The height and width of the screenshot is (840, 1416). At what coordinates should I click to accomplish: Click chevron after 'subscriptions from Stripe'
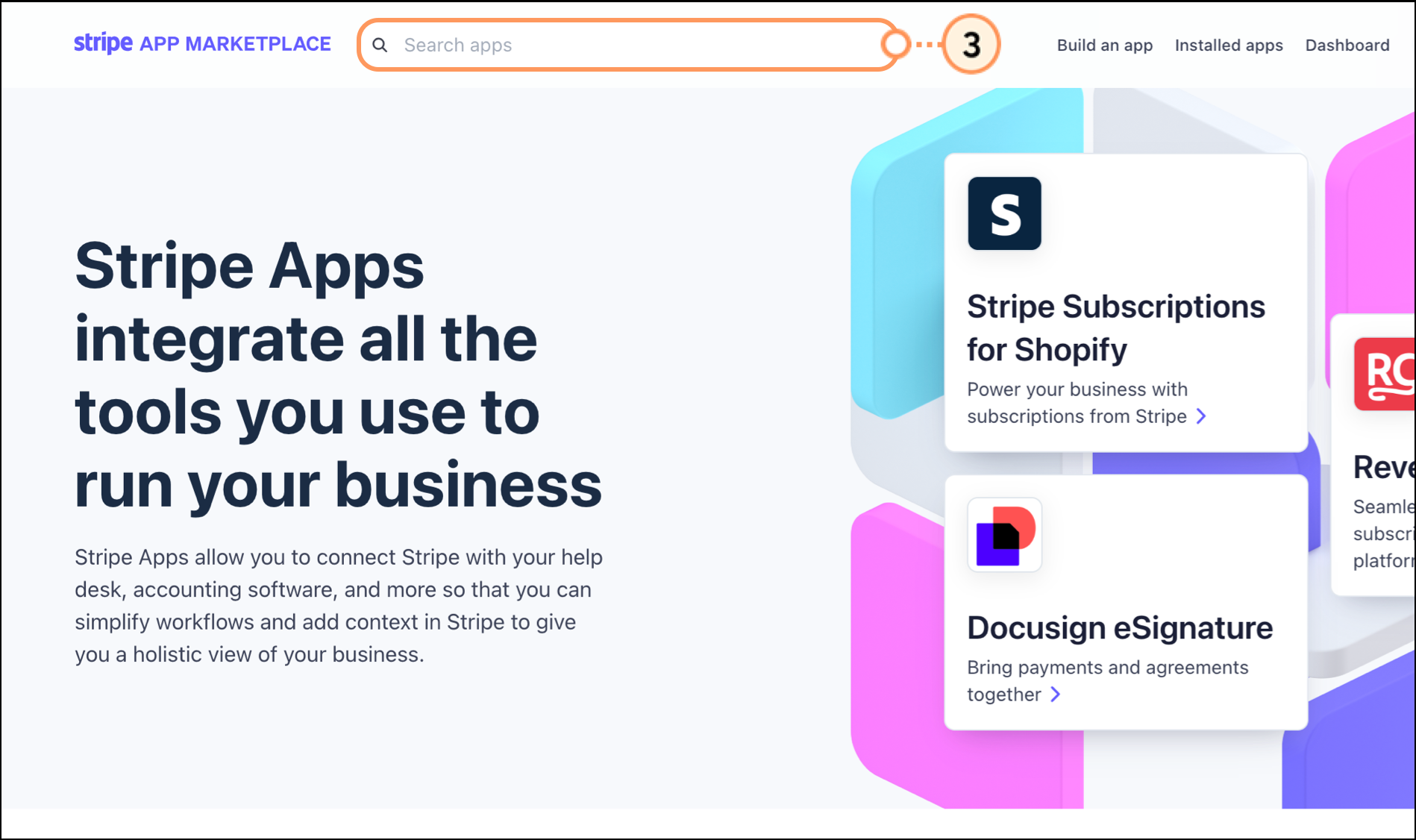coord(1201,416)
